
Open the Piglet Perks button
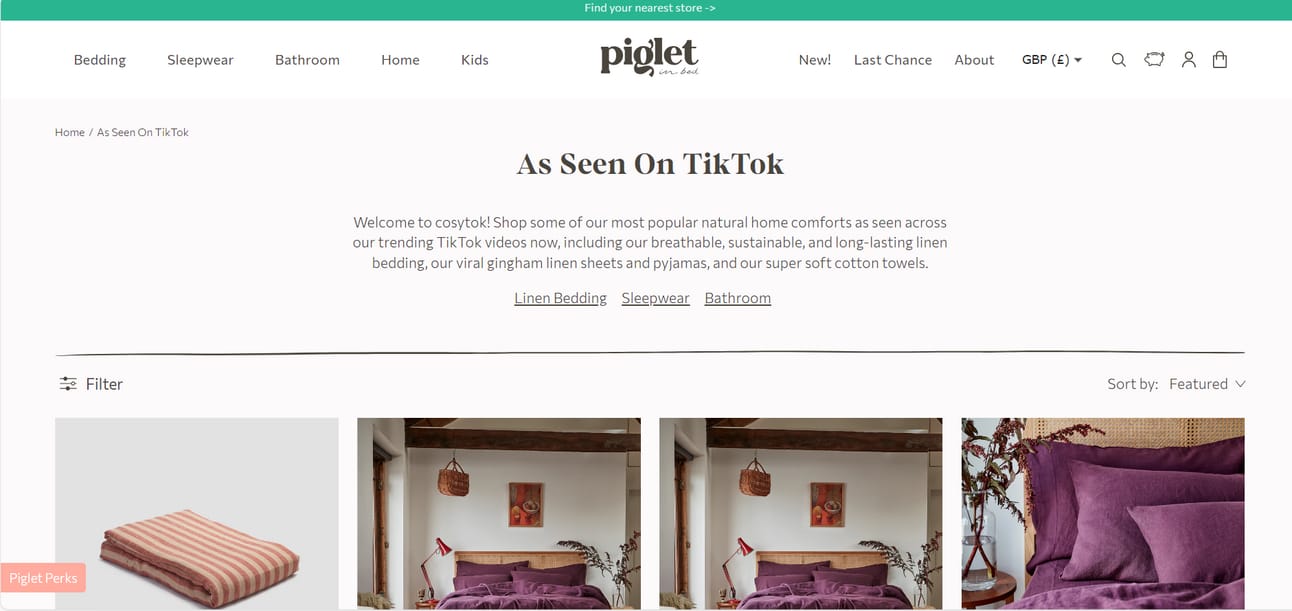click(43, 578)
